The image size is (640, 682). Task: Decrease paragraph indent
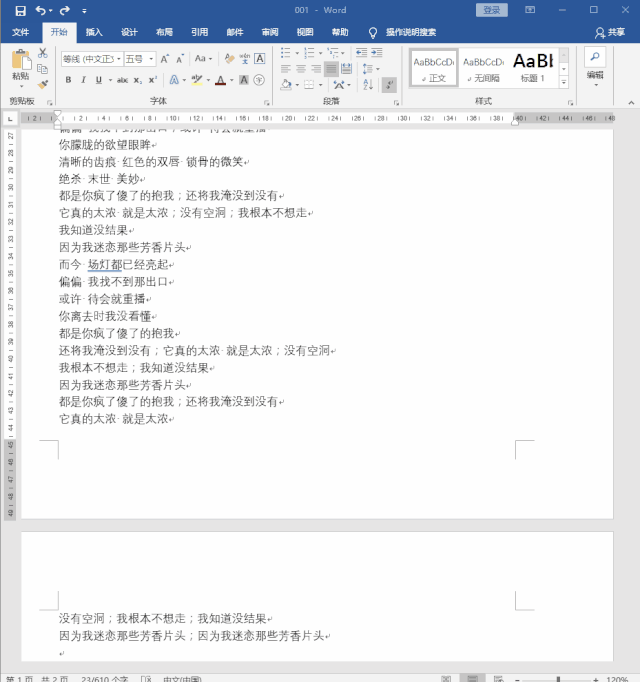tap(362, 53)
